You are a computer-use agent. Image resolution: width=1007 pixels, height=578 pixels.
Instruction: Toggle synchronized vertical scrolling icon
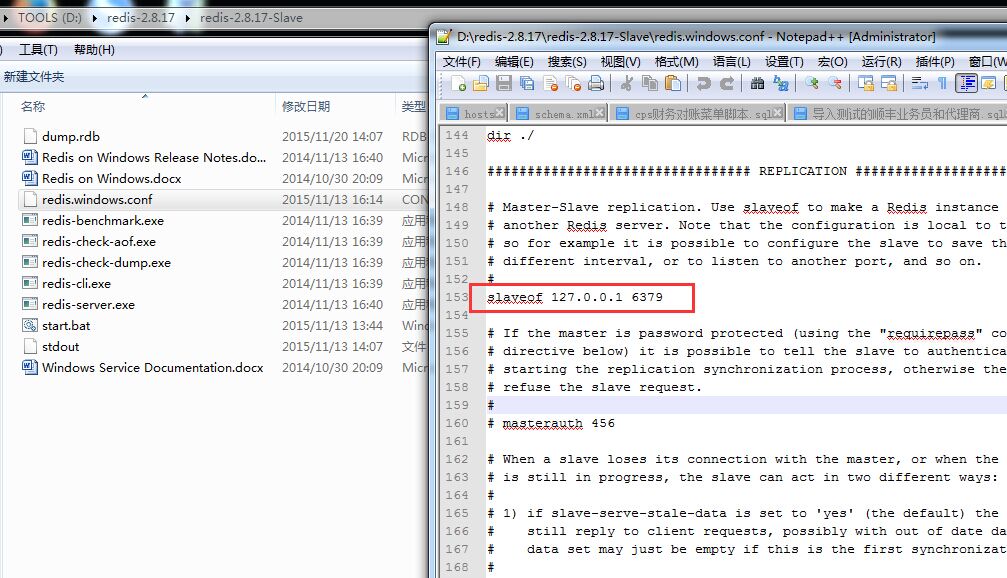(866, 83)
